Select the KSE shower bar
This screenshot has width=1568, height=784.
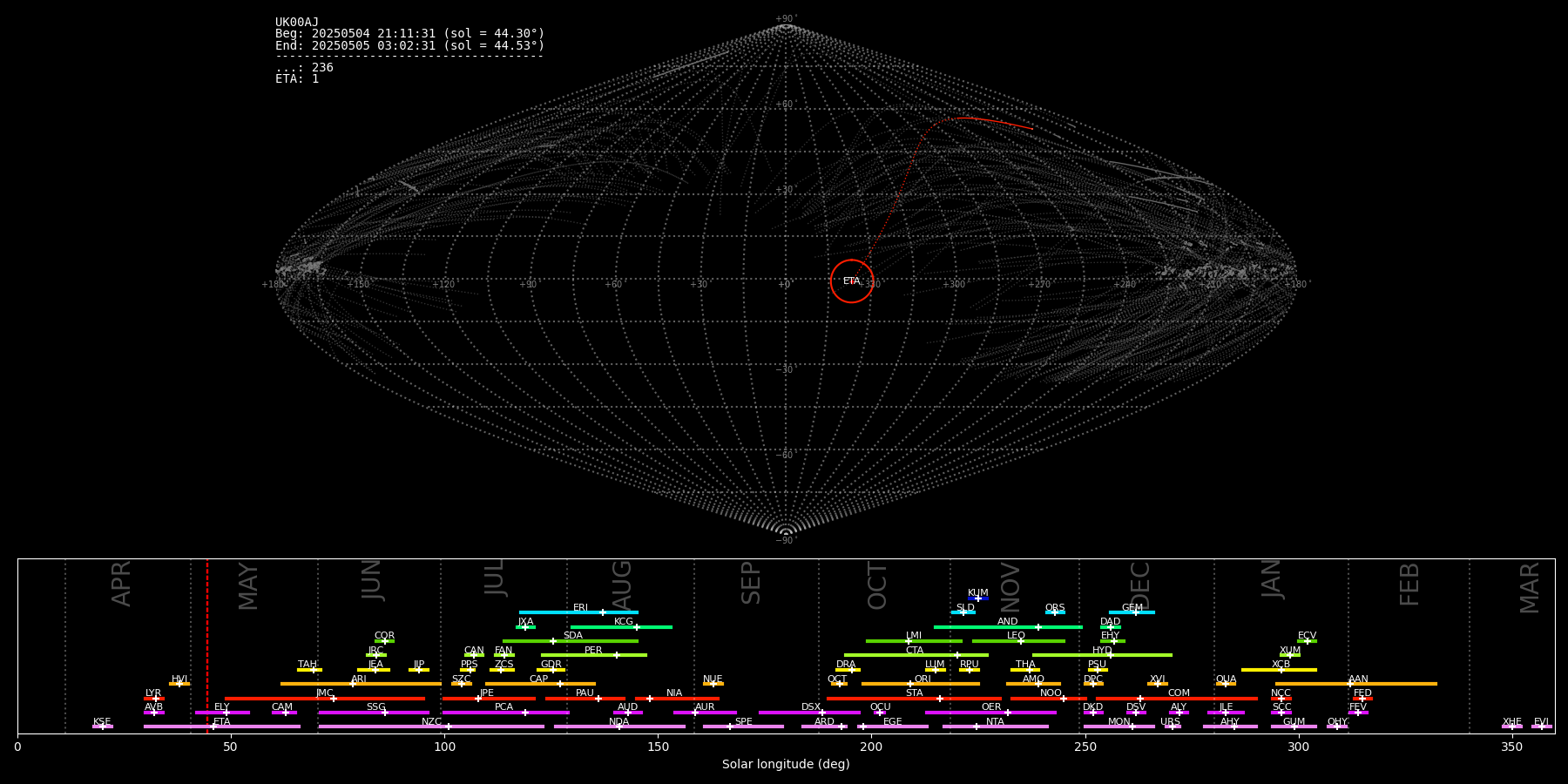point(103,727)
